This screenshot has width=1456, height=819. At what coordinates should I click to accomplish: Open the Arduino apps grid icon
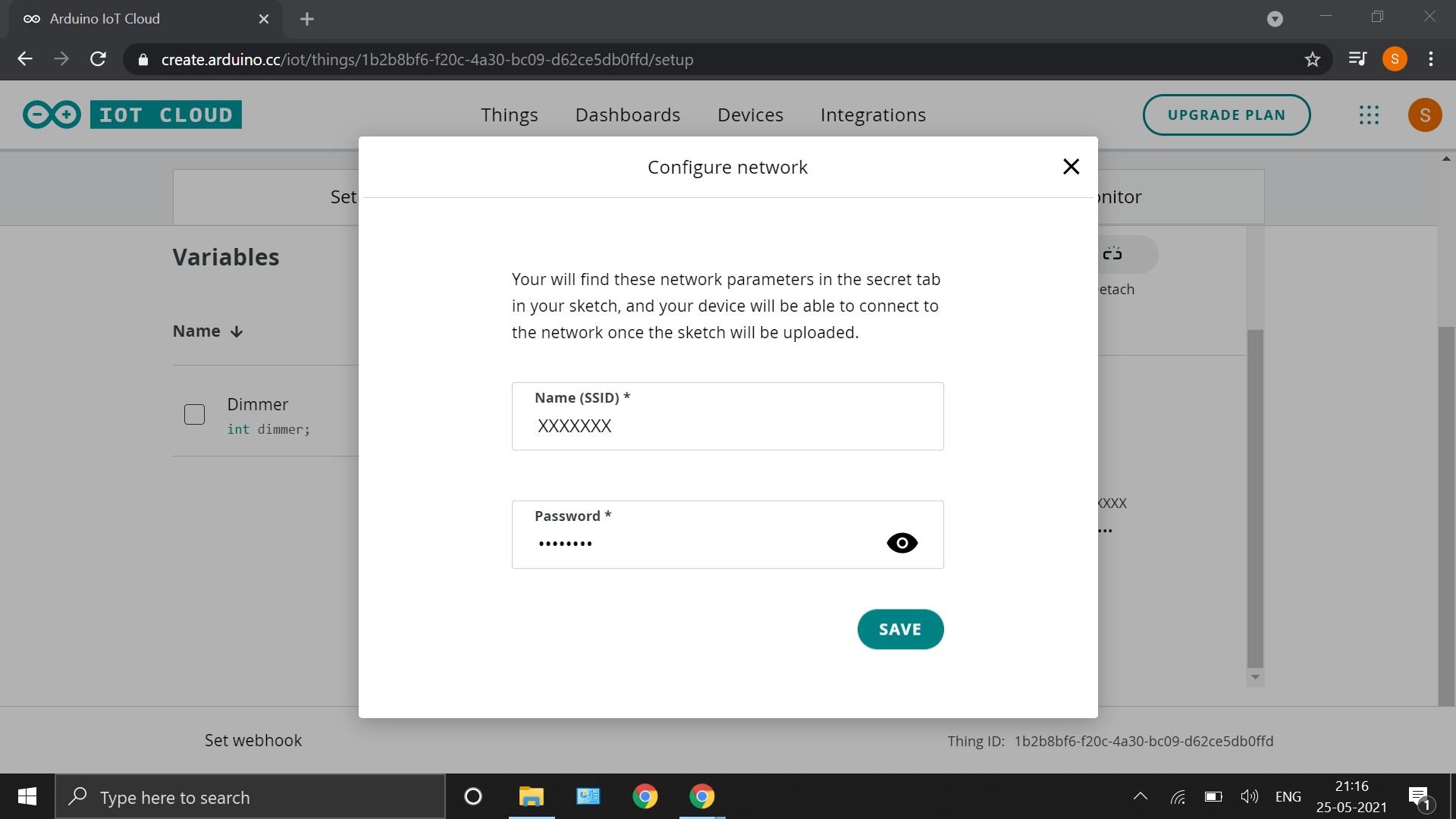point(1369,115)
